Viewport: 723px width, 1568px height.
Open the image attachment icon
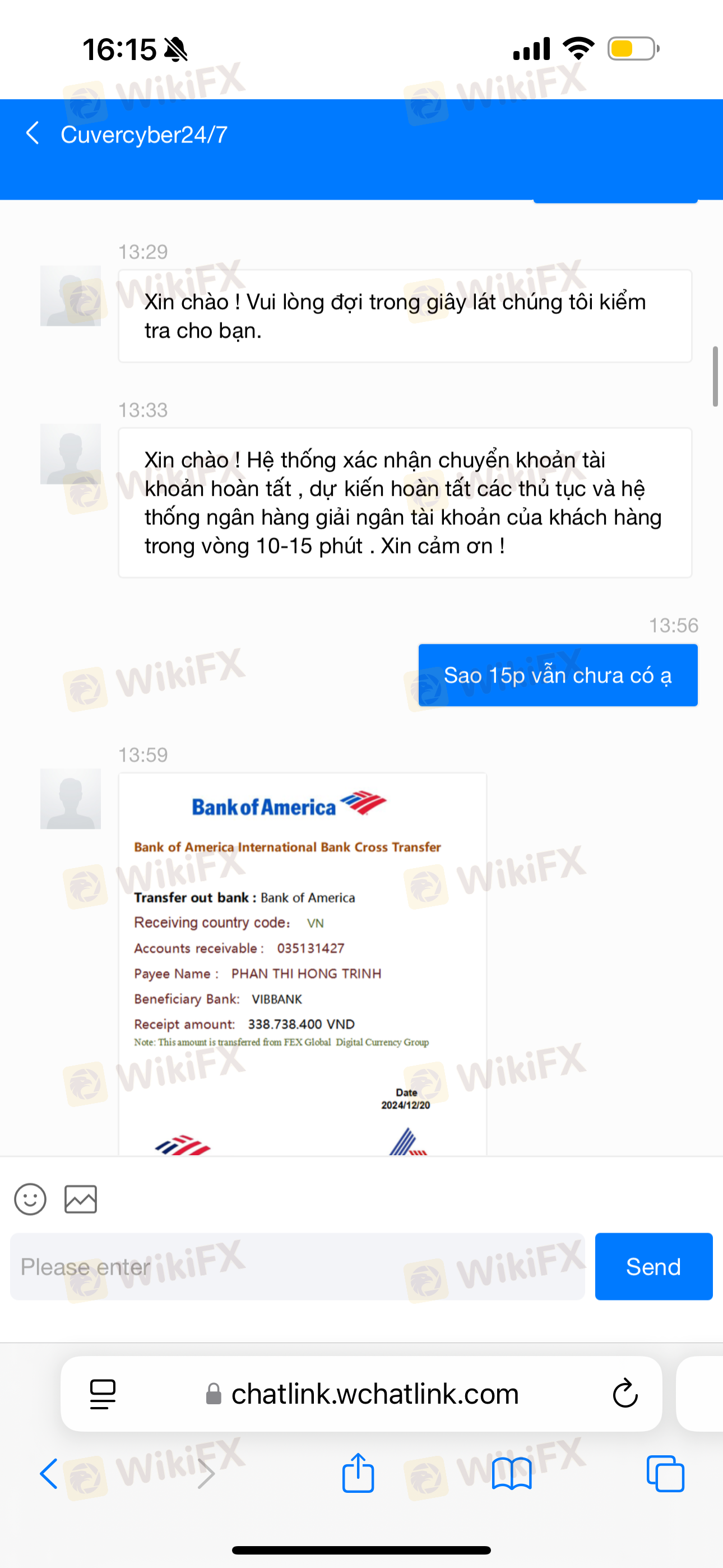(x=81, y=1200)
